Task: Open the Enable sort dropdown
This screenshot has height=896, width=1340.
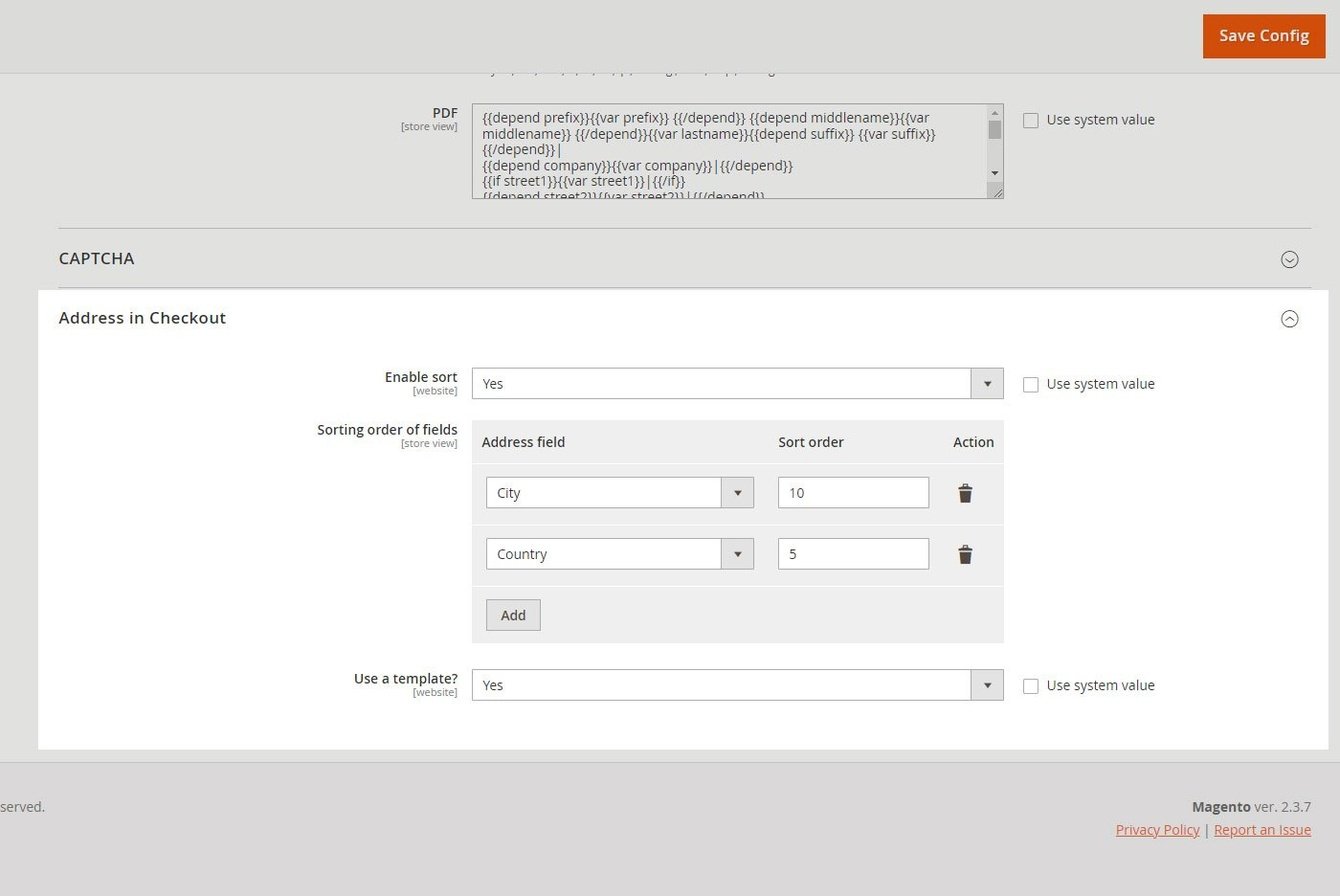Action: pos(737,383)
